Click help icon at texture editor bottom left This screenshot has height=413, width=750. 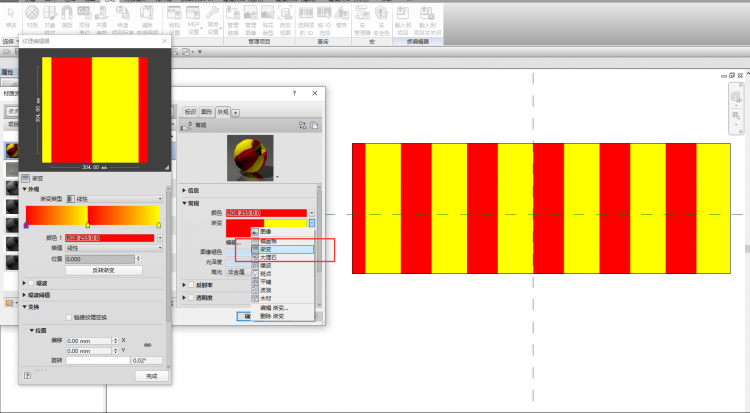tap(27, 376)
